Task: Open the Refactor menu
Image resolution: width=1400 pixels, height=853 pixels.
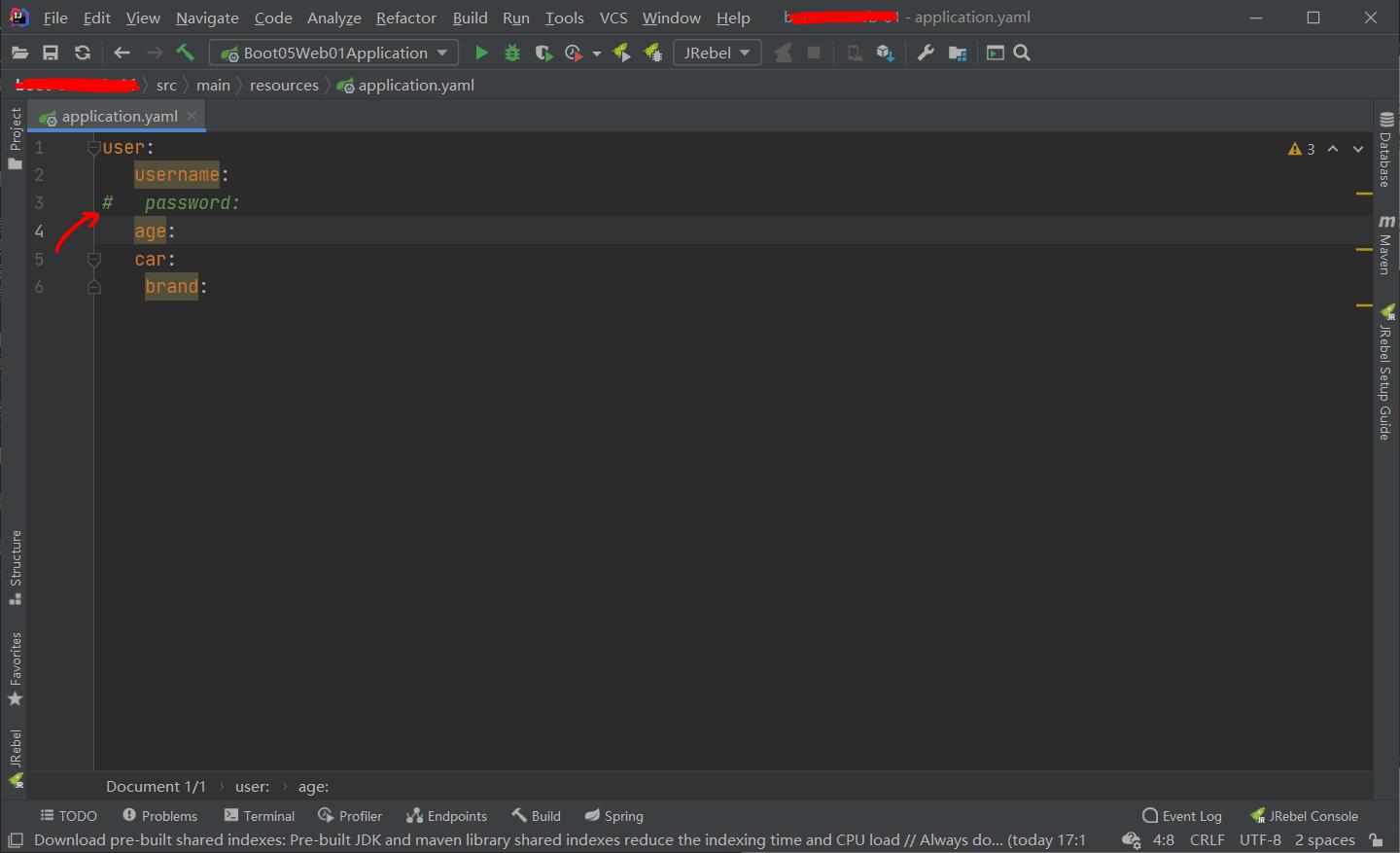Action: coord(406,18)
